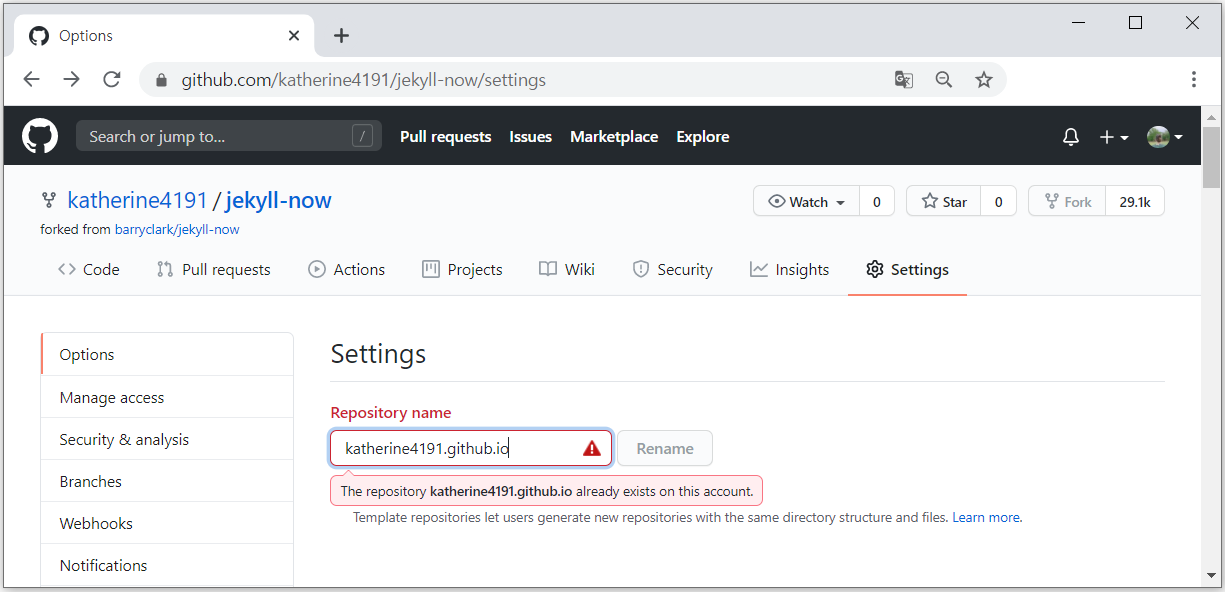The width and height of the screenshot is (1225, 592).
Task: Click the scrollbar up arrow
Action: (1212, 116)
